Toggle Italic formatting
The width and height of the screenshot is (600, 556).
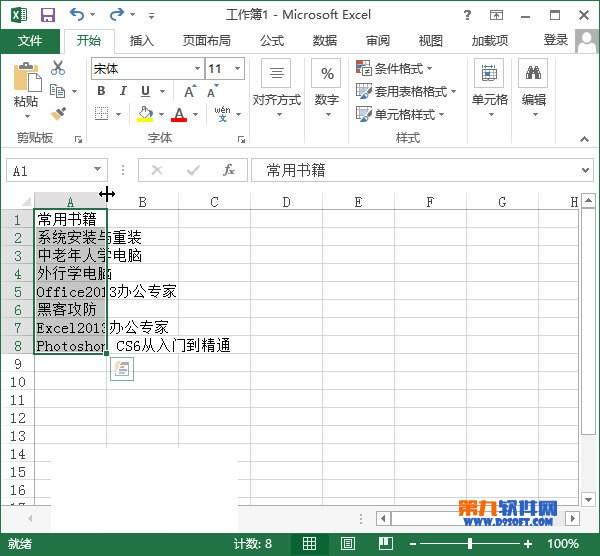[x=122, y=91]
